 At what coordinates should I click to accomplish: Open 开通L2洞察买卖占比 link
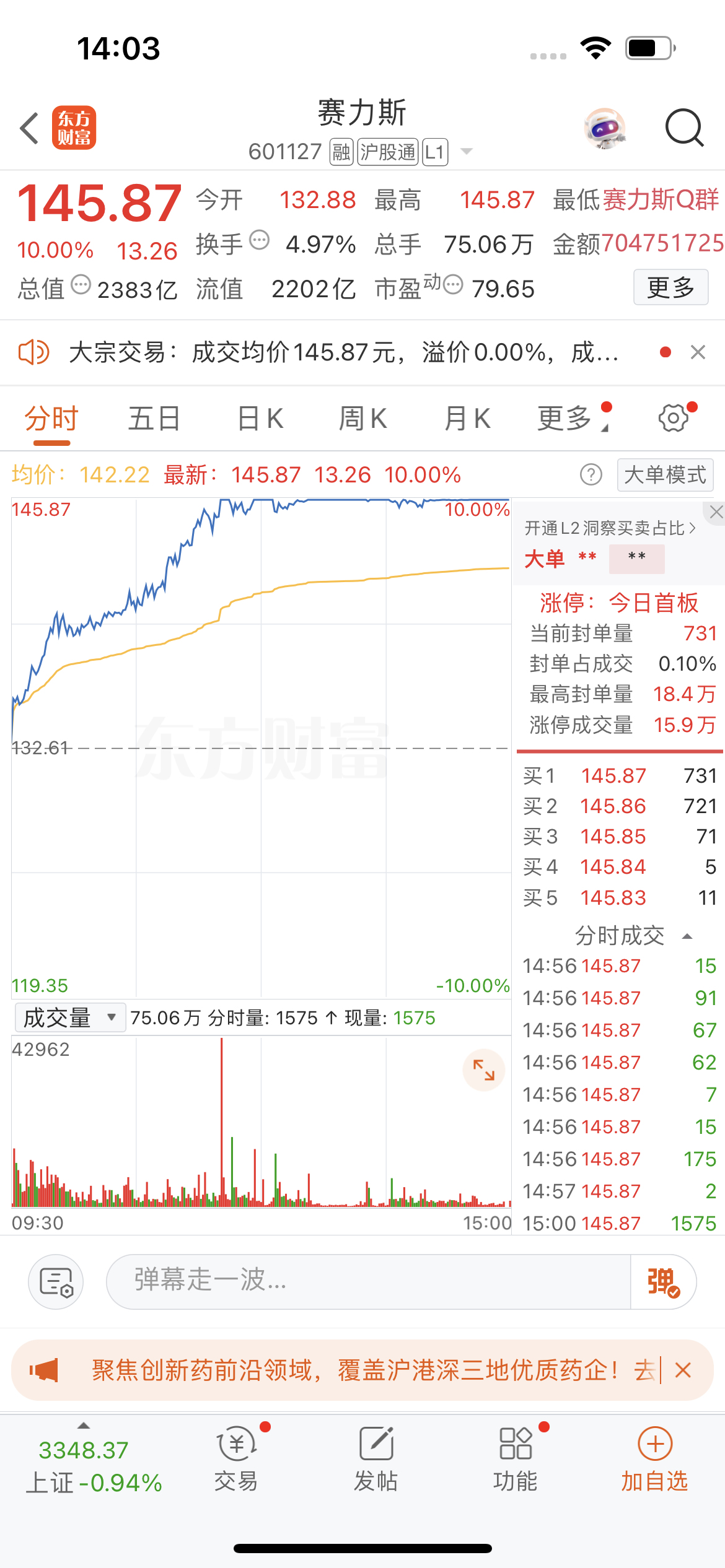click(x=611, y=528)
